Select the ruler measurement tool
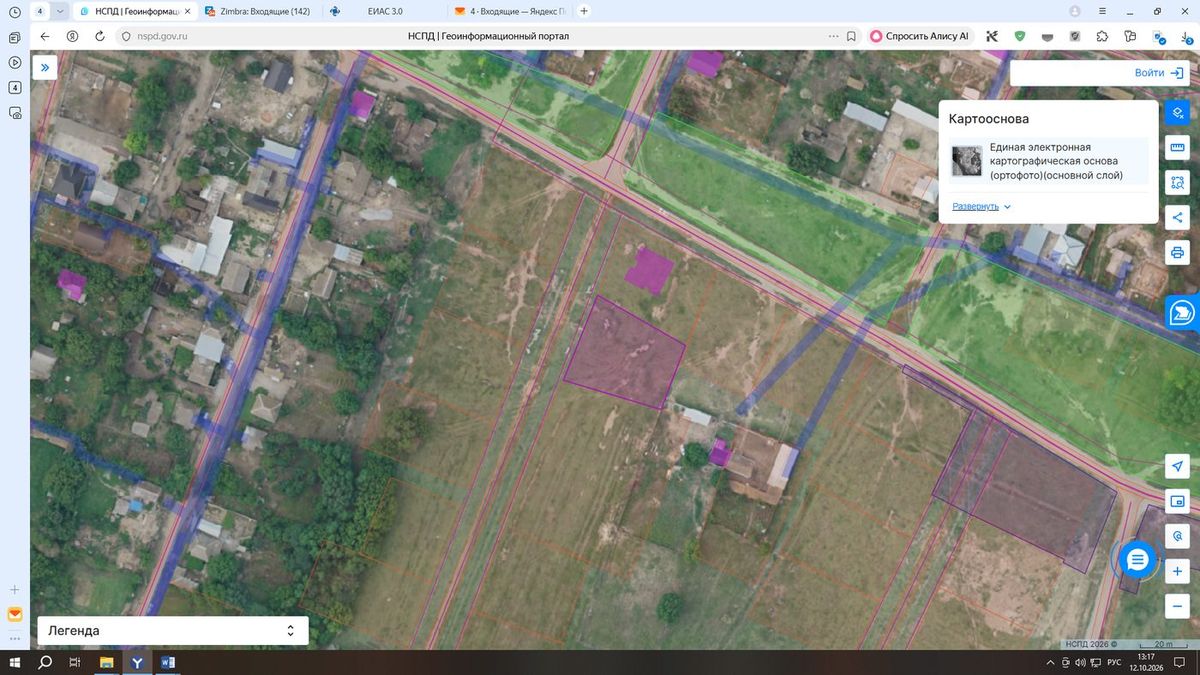 (x=1177, y=148)
